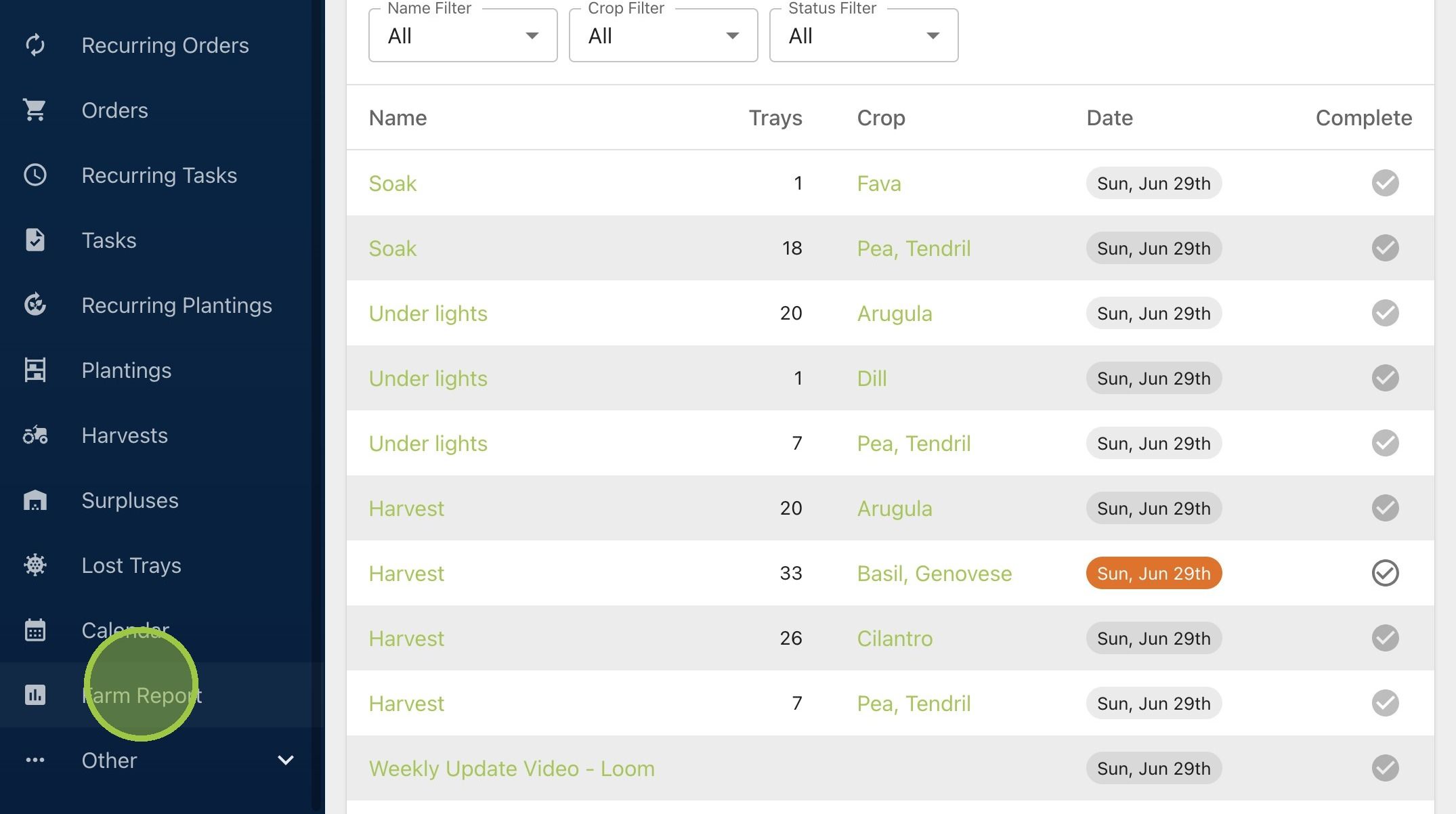Open the Crop Filter dropdown

coord(664,36)
